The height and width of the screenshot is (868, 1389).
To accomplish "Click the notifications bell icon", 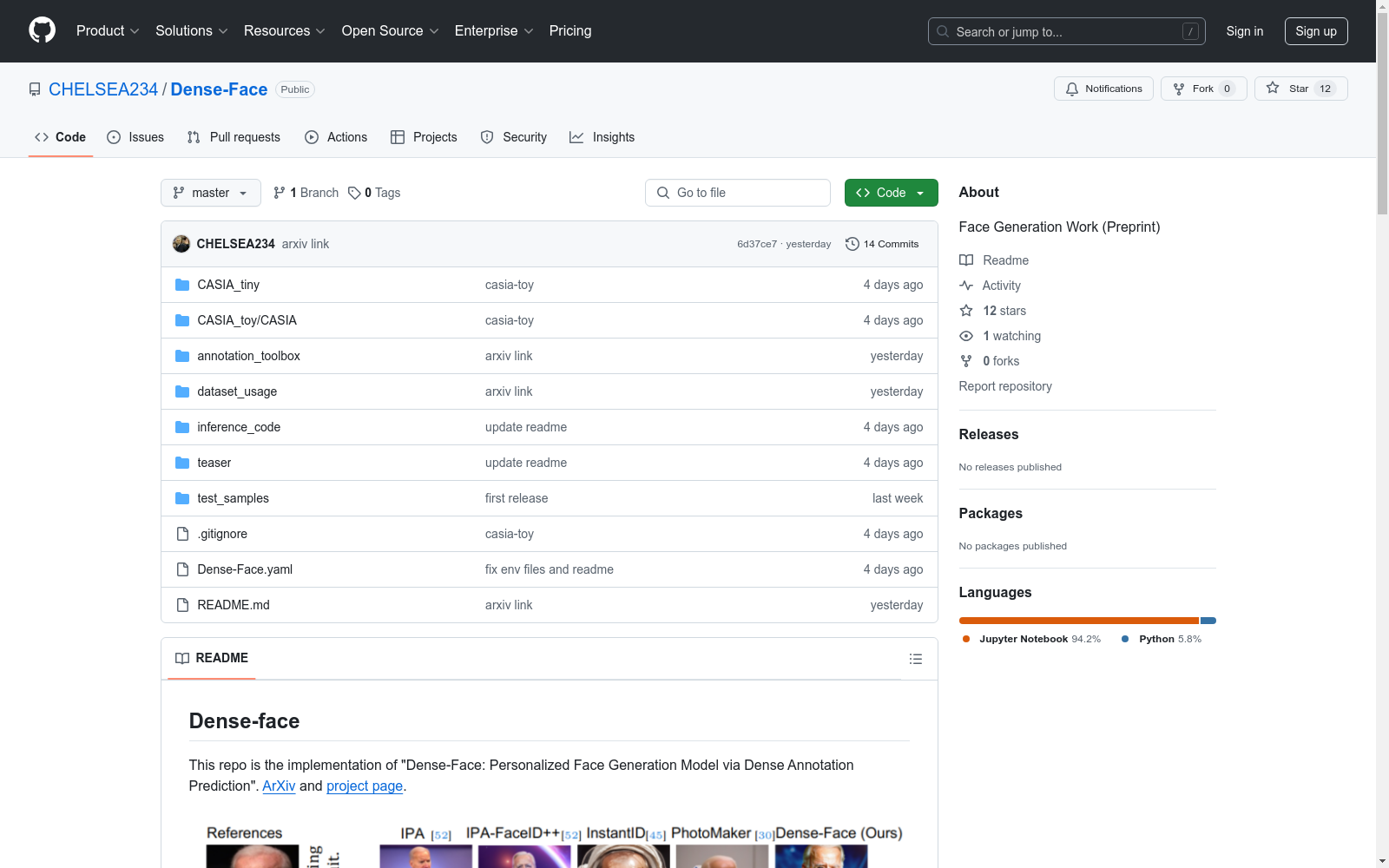I will pyautogui.click(x=1072, y=89).
